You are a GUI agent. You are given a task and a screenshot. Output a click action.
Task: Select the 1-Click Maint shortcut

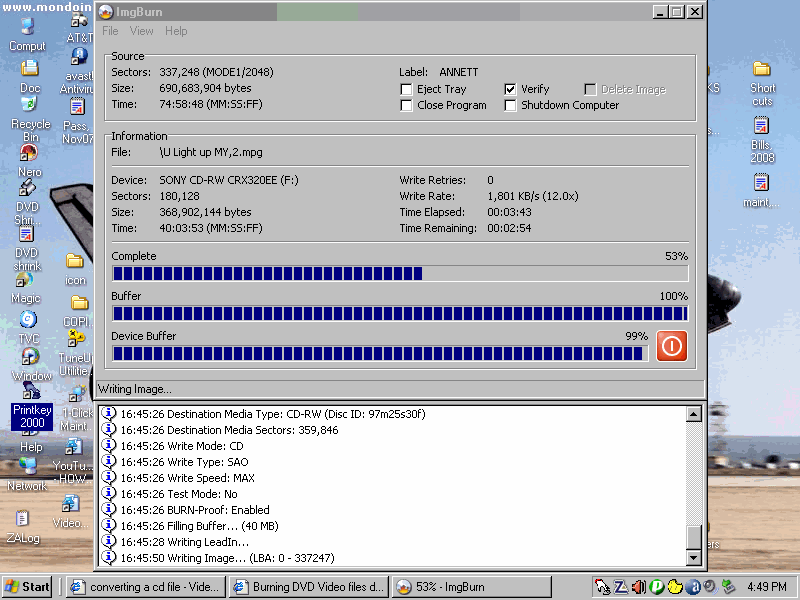(x=77, y=407)
